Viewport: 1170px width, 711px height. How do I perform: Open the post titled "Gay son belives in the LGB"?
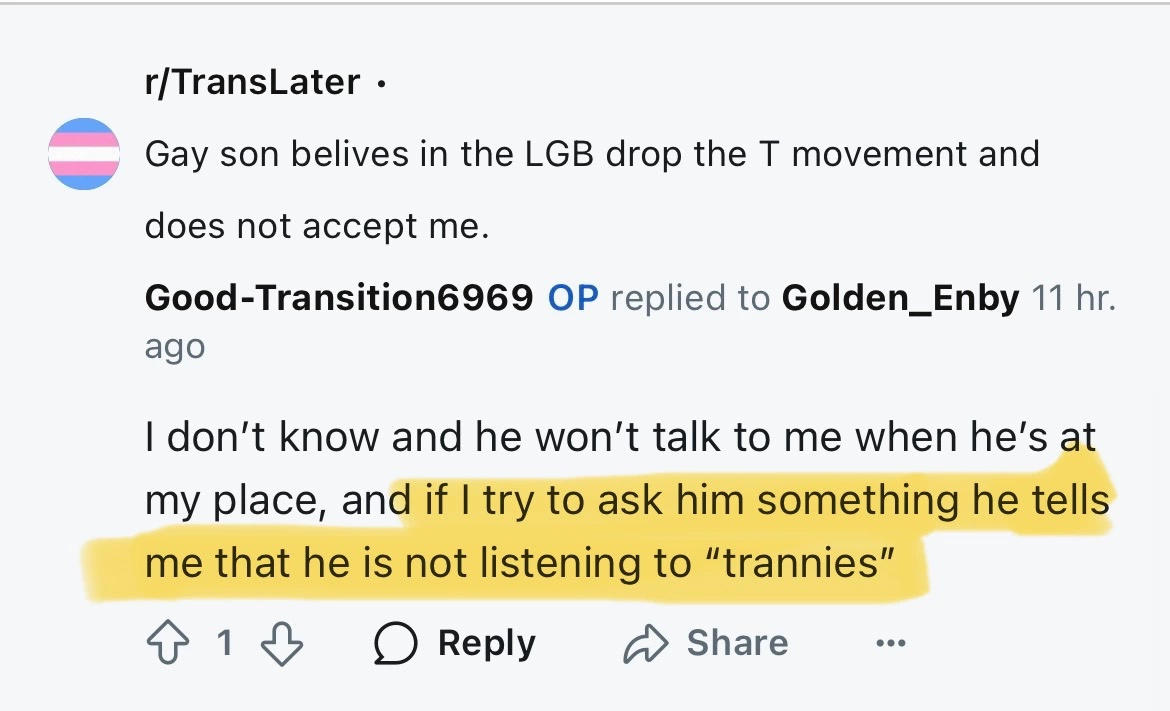[x=592, y=154]
